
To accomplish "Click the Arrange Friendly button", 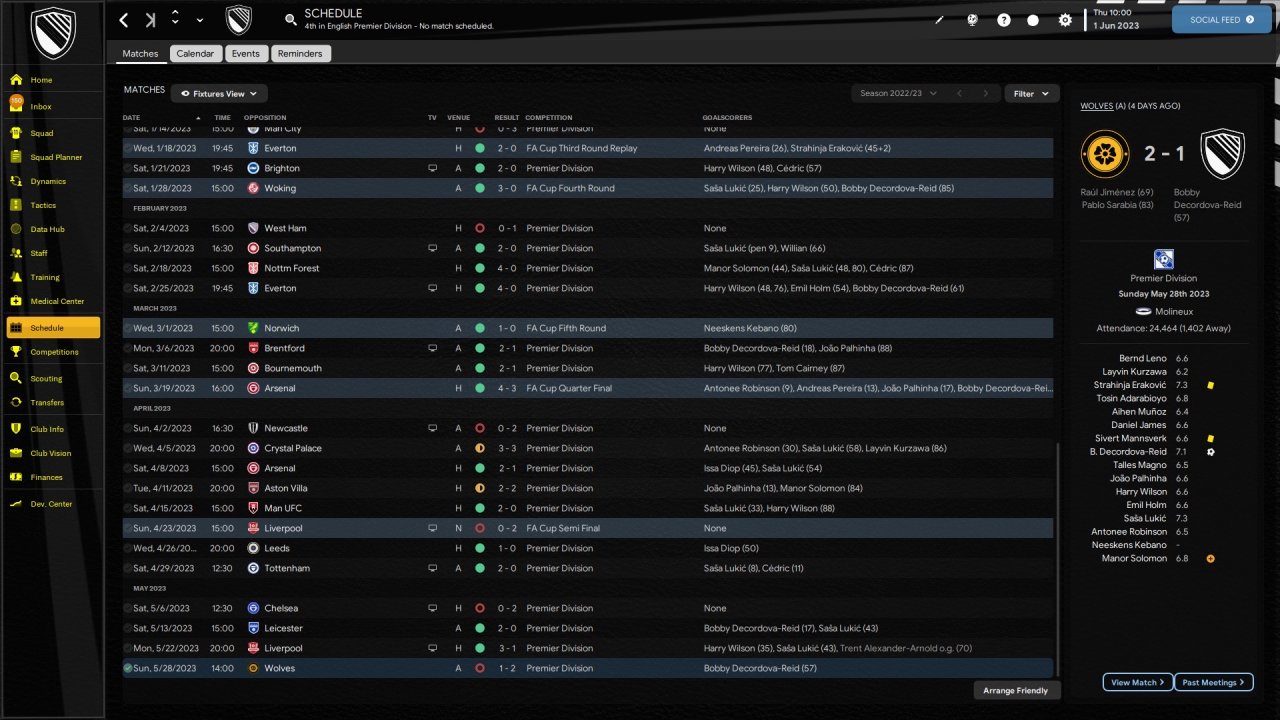I will coord(1016,690).
